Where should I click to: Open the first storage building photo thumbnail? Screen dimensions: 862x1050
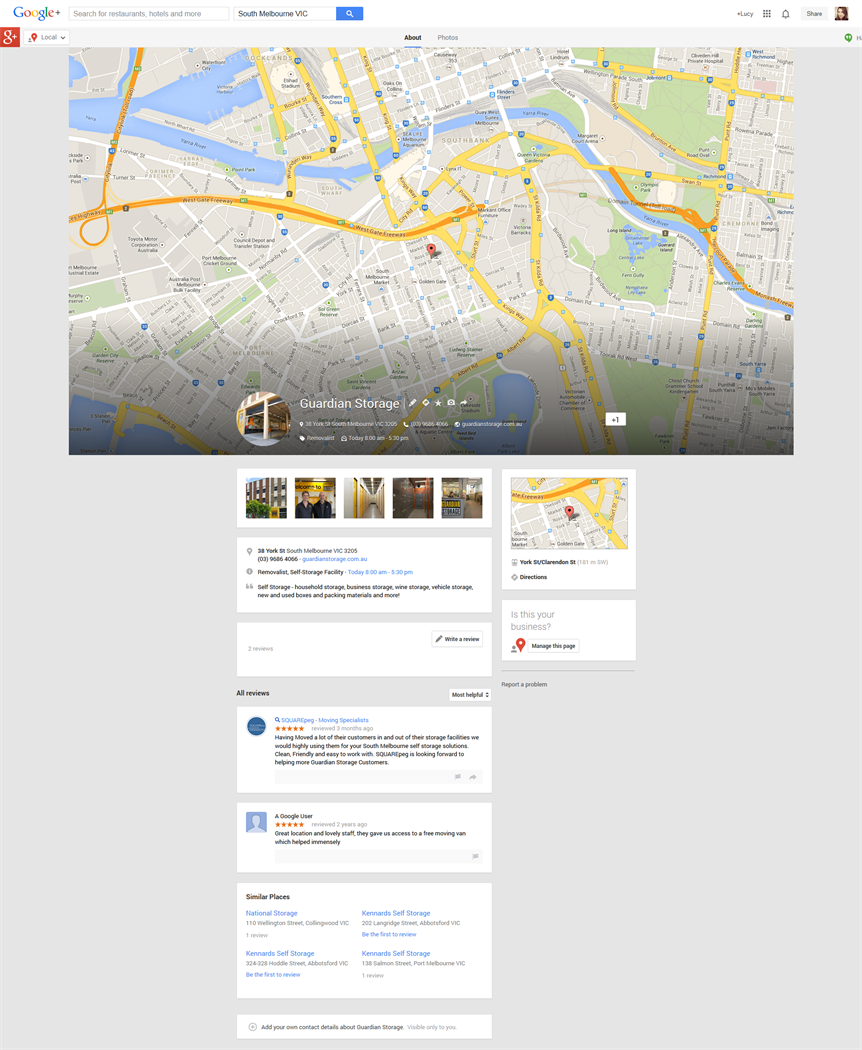266,498
